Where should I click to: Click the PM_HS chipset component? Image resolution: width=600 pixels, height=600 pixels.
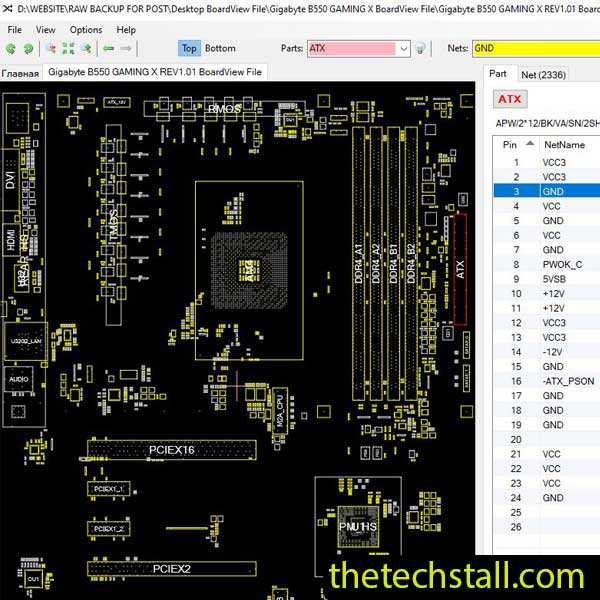358,527
